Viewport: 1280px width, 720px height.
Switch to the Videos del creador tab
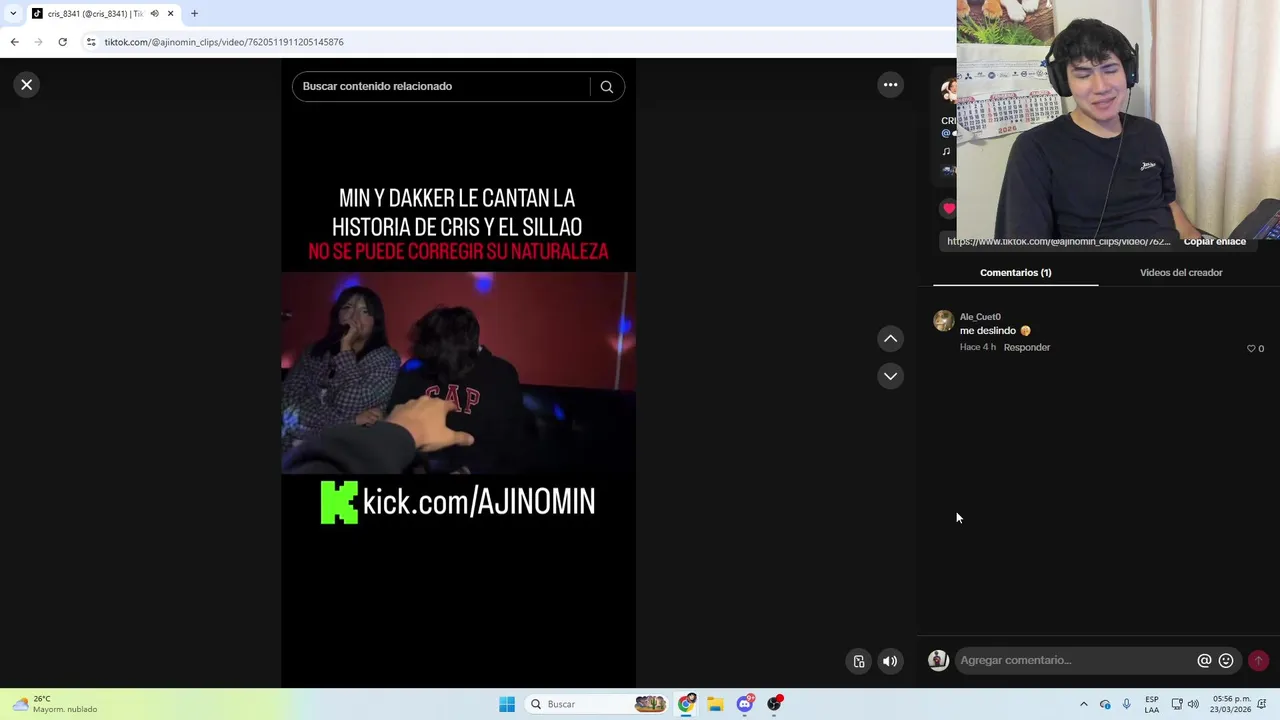[x=1181, y=272]
